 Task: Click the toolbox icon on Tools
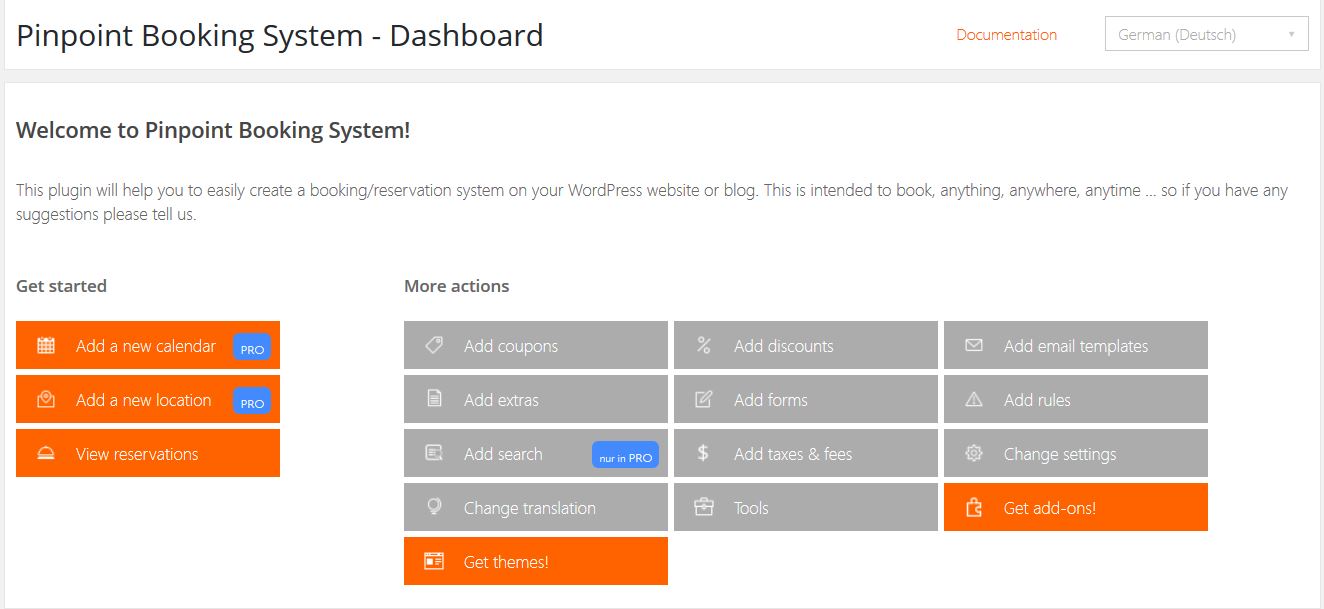coord(704,508)
